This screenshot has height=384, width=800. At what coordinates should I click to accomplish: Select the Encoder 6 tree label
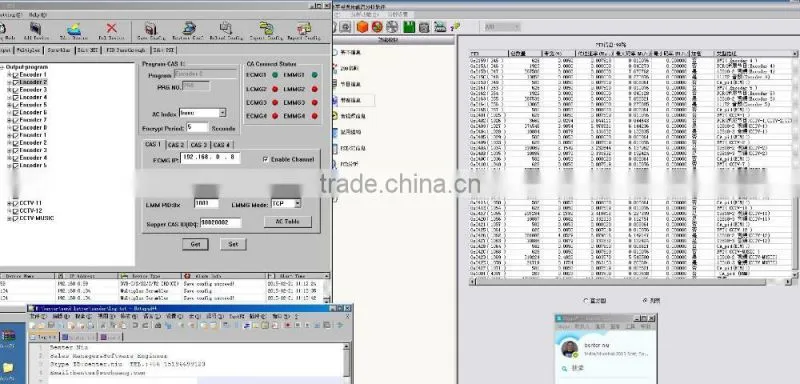click(33, 112)
